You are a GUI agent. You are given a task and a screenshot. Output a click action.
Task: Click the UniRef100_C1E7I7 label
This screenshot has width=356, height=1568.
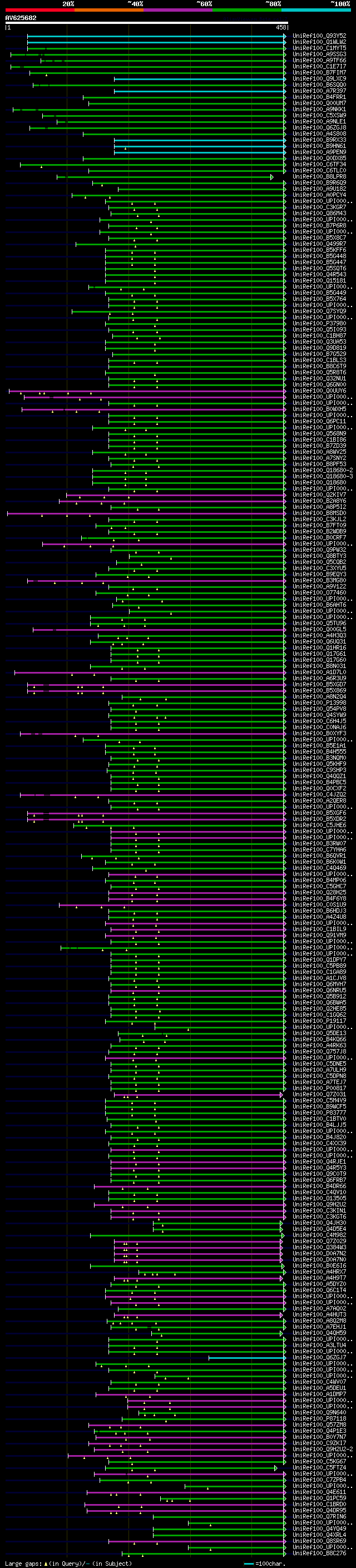tap(319, 66)
